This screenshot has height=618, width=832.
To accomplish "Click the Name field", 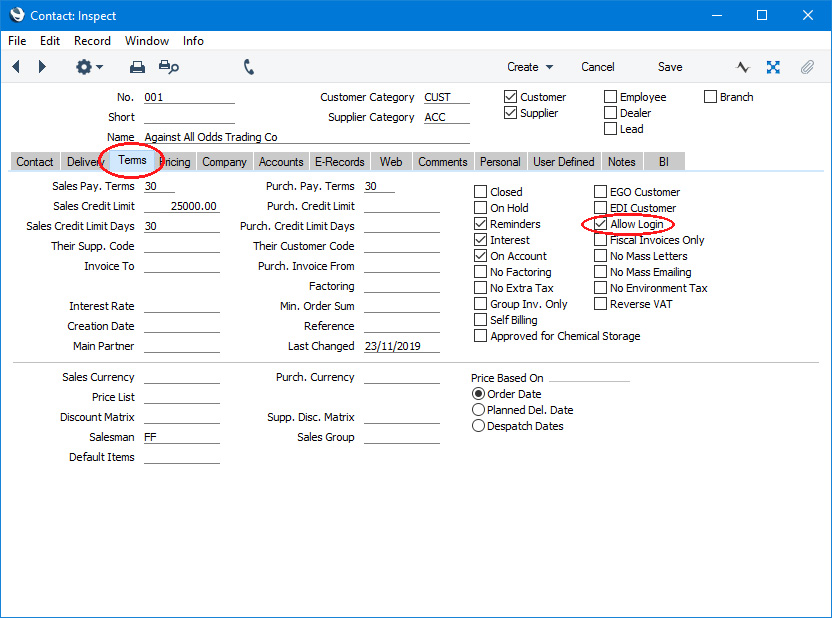I will [x=307, y=137].
